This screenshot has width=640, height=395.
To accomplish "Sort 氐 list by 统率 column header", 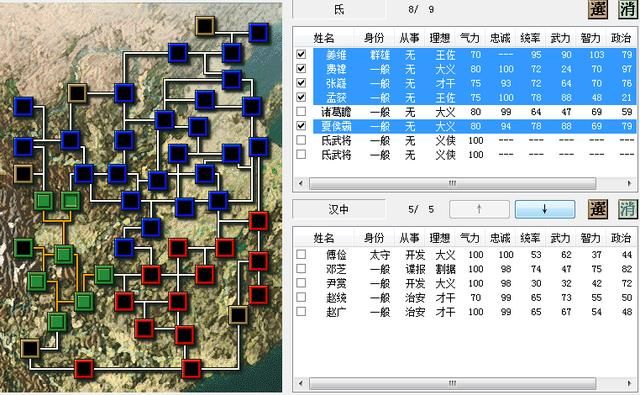I will (530, 38).
